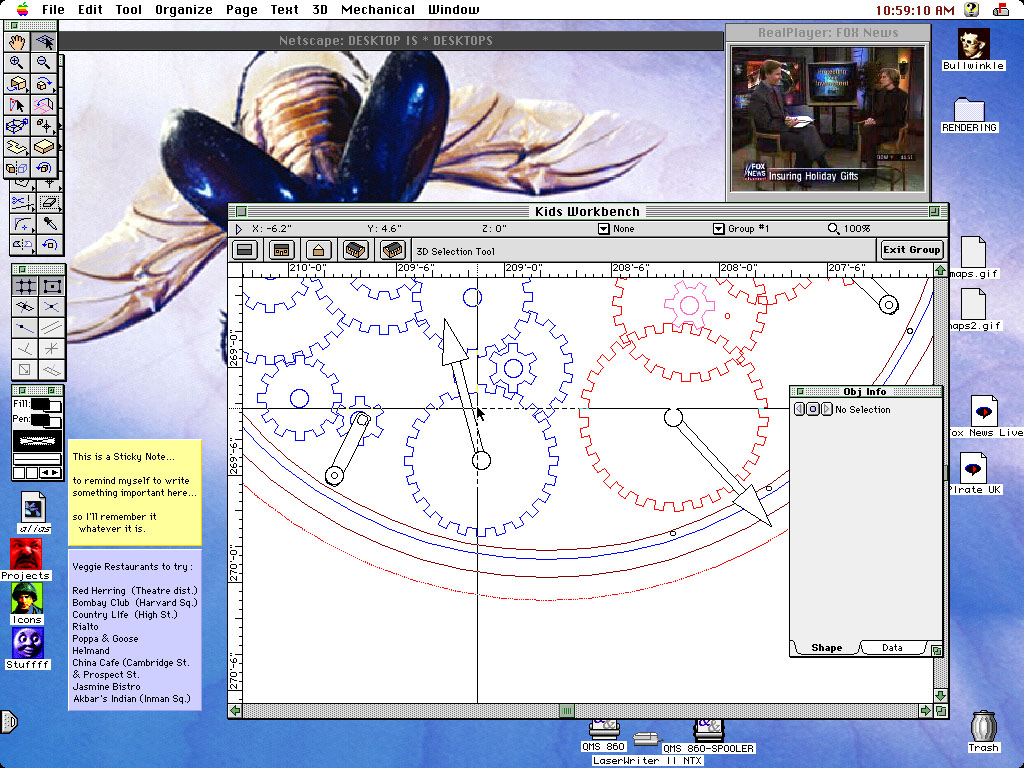Open the Mechanical menu
The height and width of the screenshot is (768, 1024).
(378, 10)
